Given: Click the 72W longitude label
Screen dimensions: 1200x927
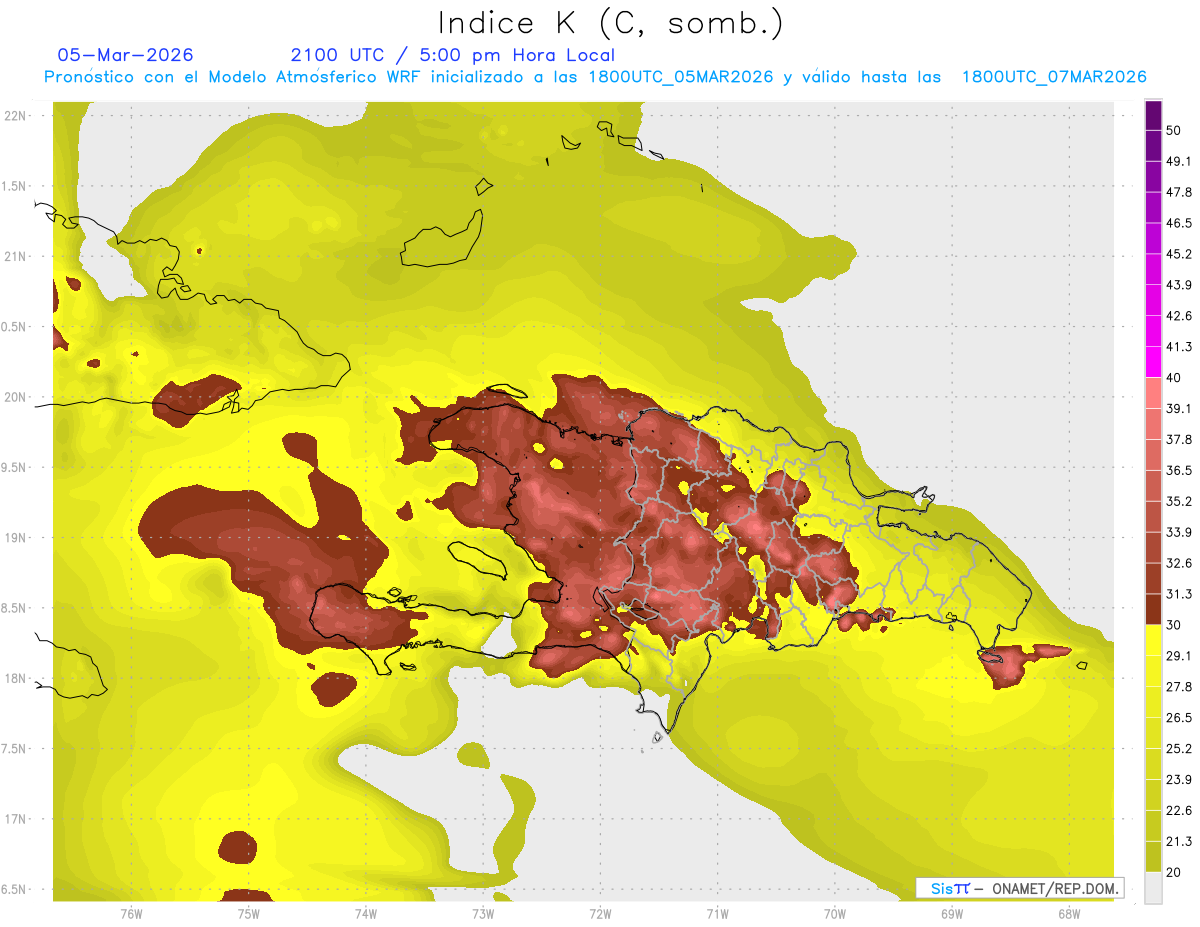Looking at the screenshot, I should point(600,914).
